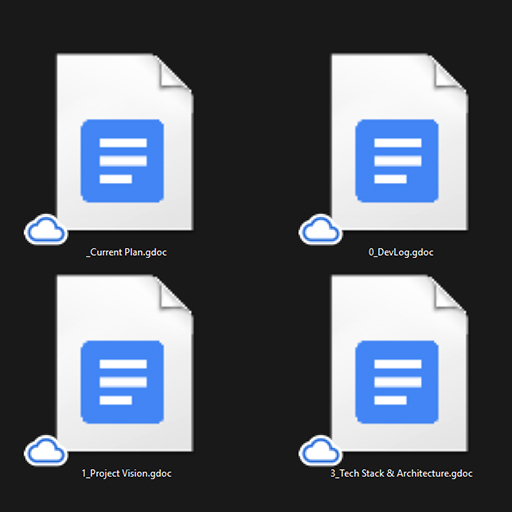Click the 3_Tech Stack & Architecture.gdoc filename label
512x512 pixels.
pos(401,474)
